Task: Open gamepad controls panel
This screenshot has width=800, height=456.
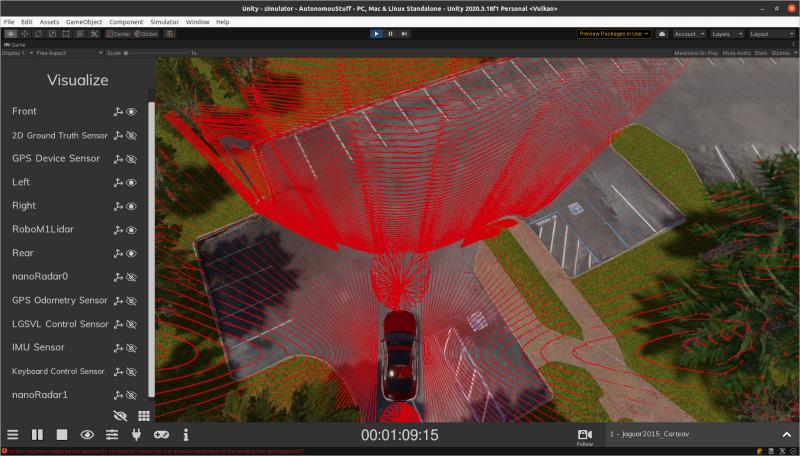Action: [161, 435]
